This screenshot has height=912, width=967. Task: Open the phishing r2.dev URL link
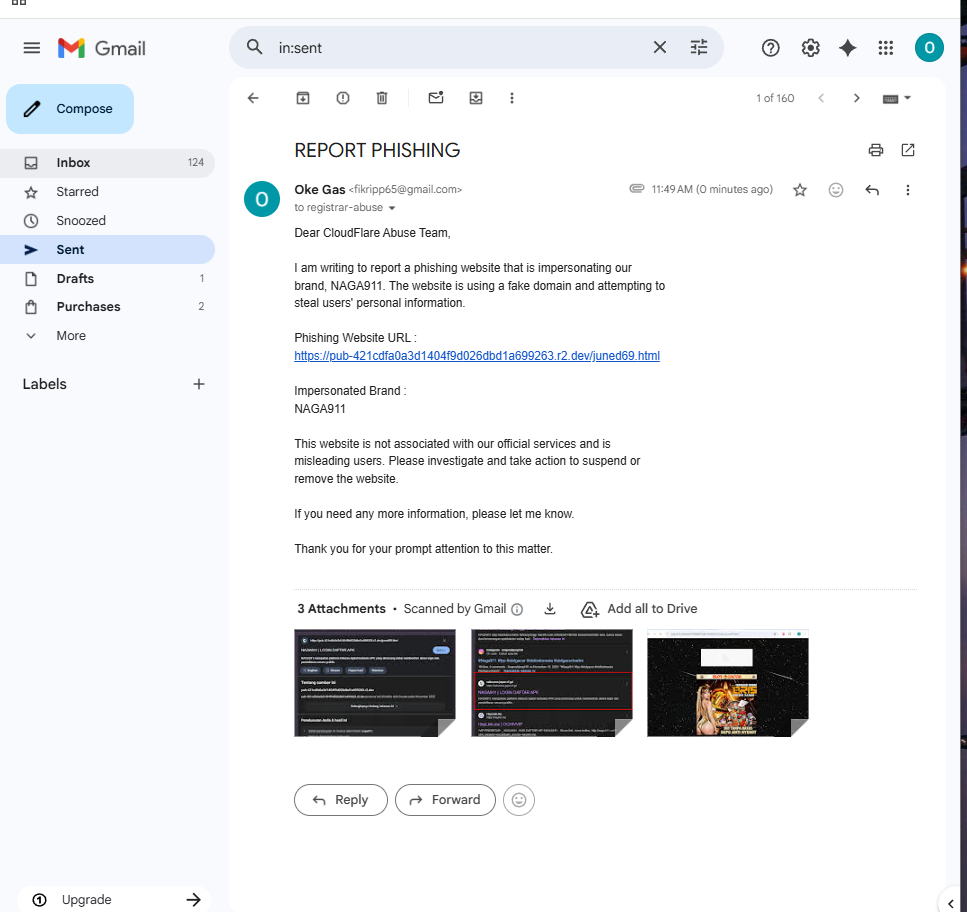pyautogui.click(x=477, y=356)
